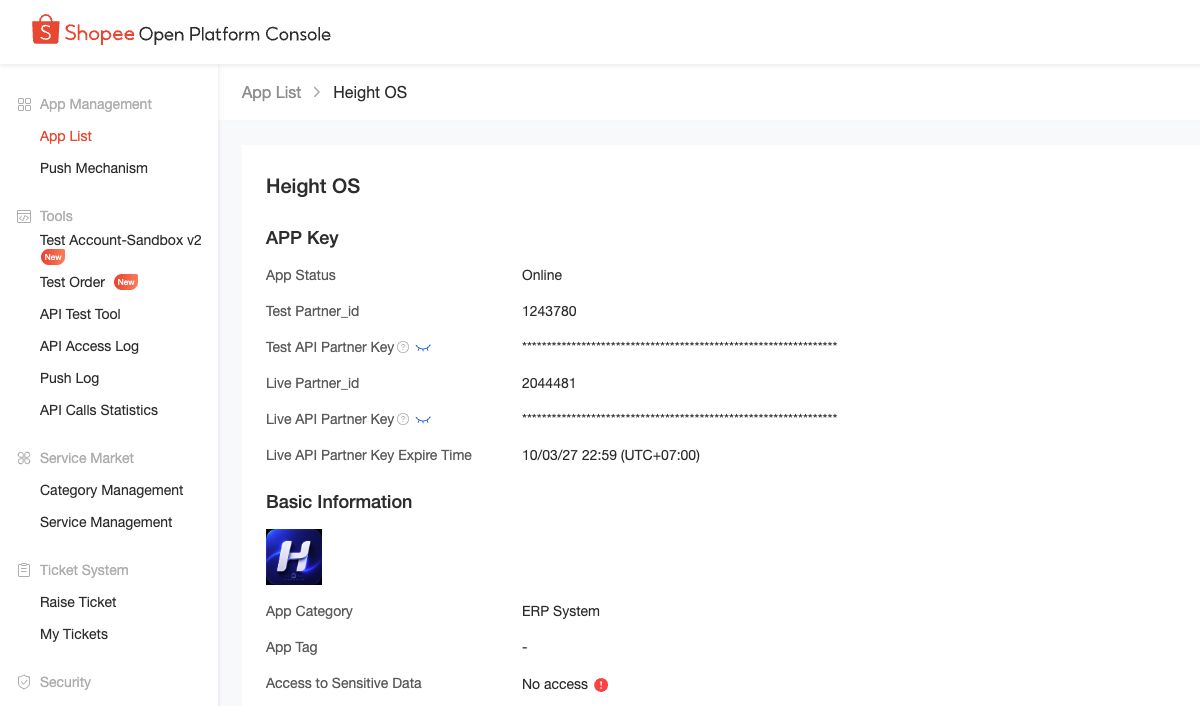Click the masked Live API Partner Key value
The height and width of the screenshot is (706, 1200).
coord(679,418)
